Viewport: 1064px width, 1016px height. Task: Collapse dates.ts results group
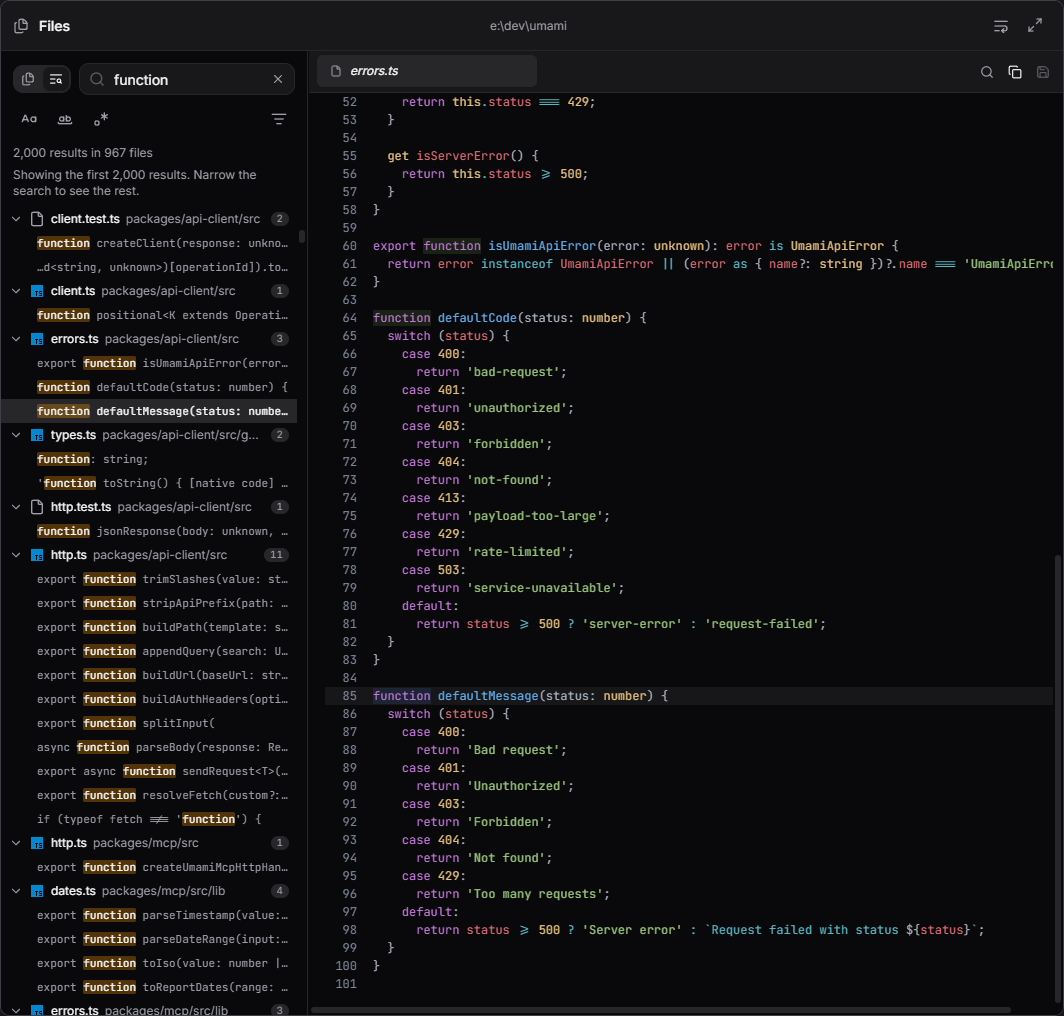[x=16, y=890]
